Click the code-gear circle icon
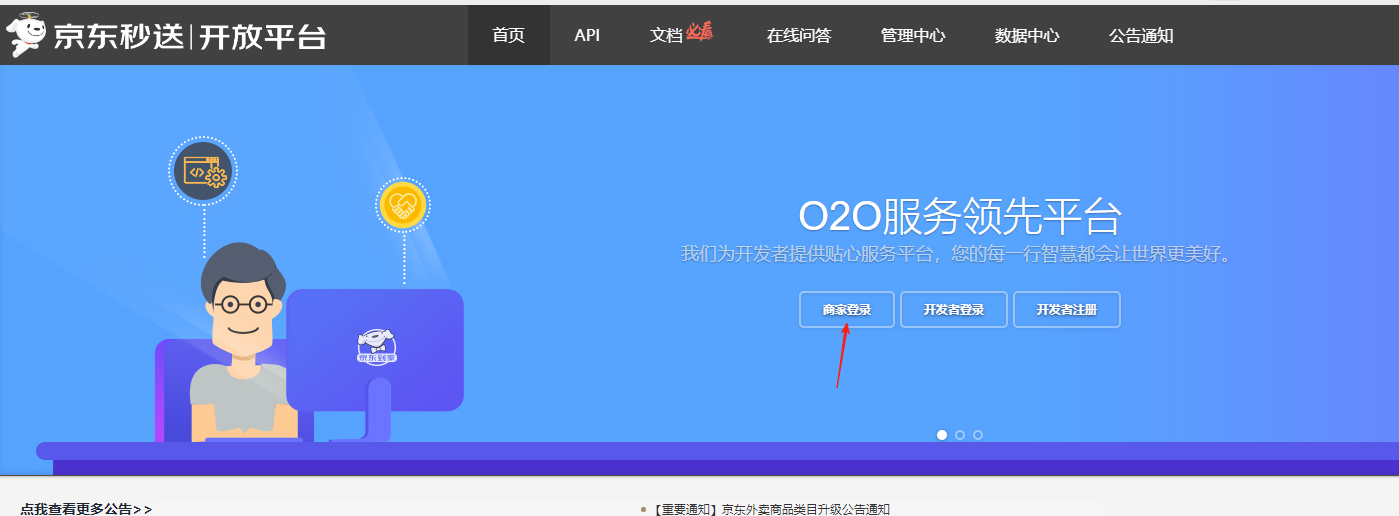1399x516 pixels. pos(203,172)
